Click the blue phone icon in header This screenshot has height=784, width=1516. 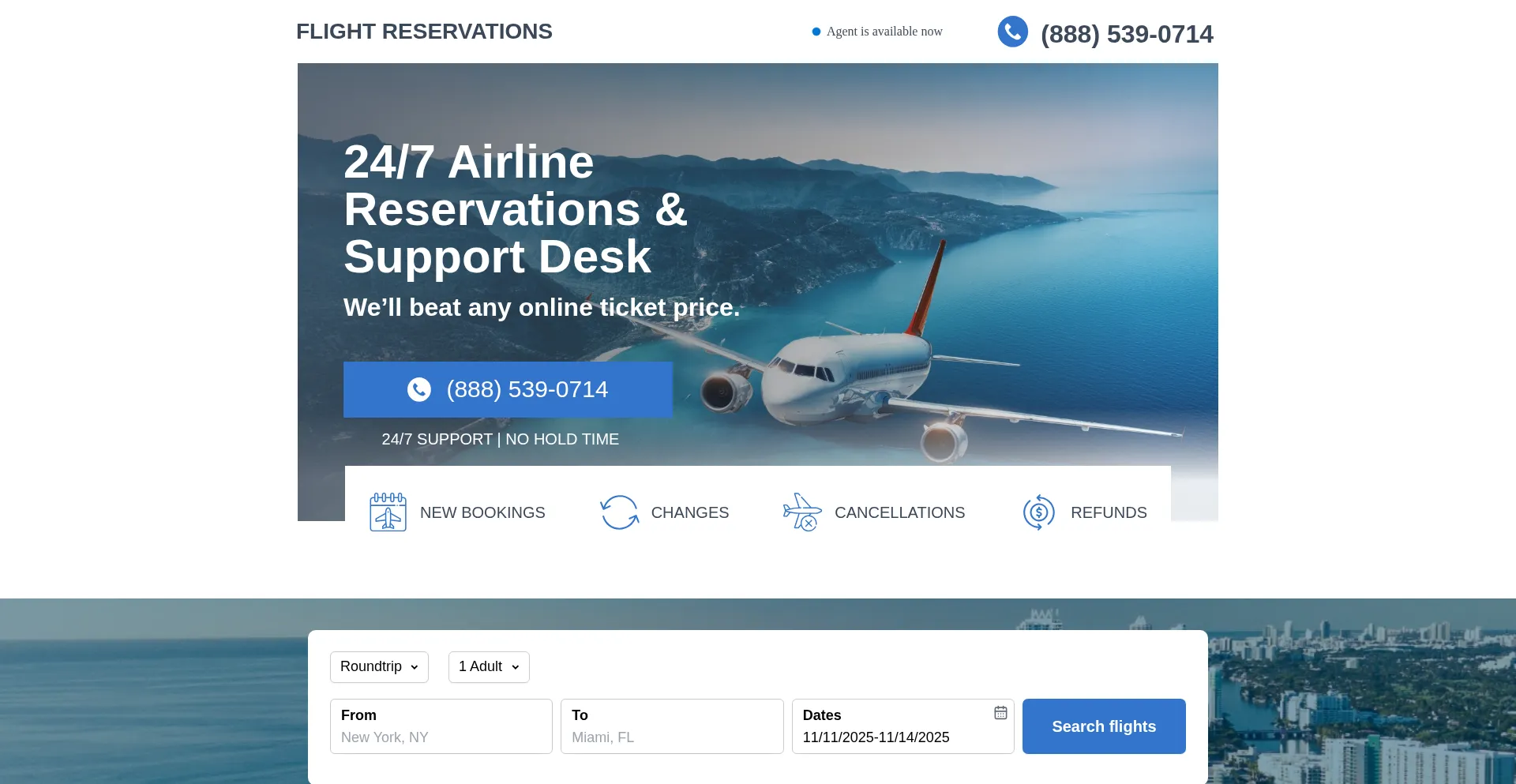[x=1012, y=32]
